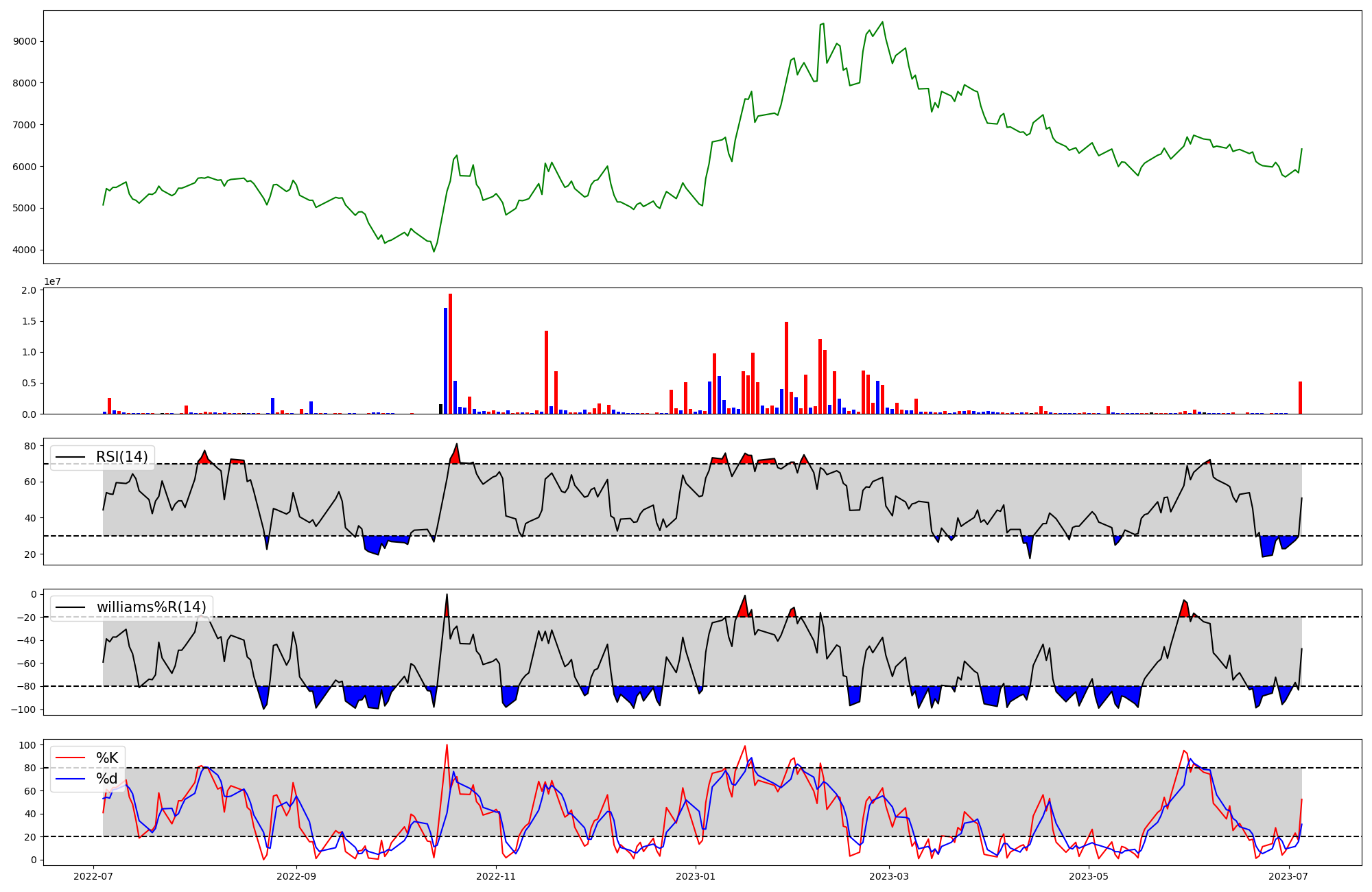This screenshot has height=892, width=1372.
Task: Click the 2023-03 x-axis date label
Action: [889, 876]
